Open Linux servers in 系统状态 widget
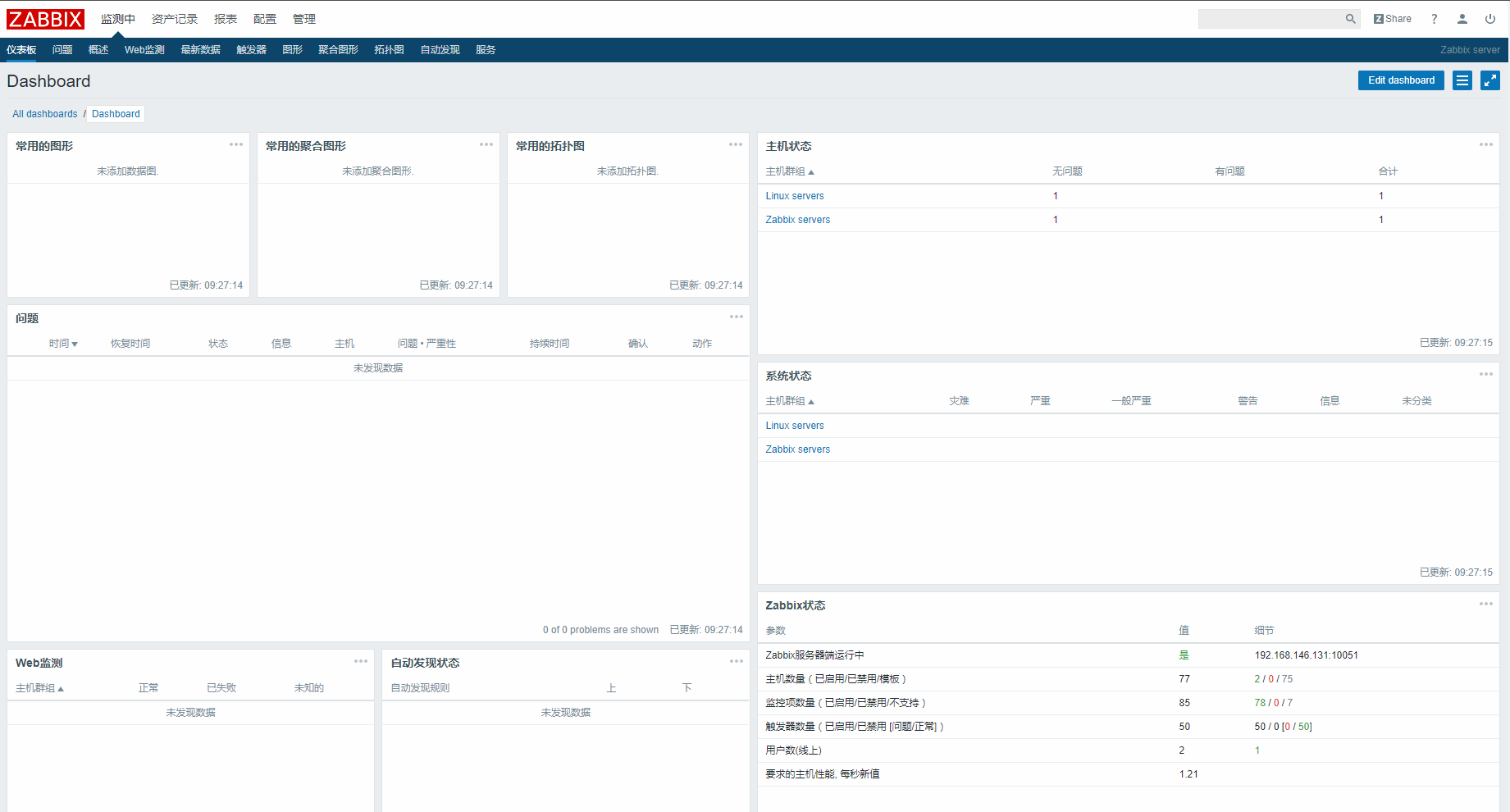 coord(795,426)
